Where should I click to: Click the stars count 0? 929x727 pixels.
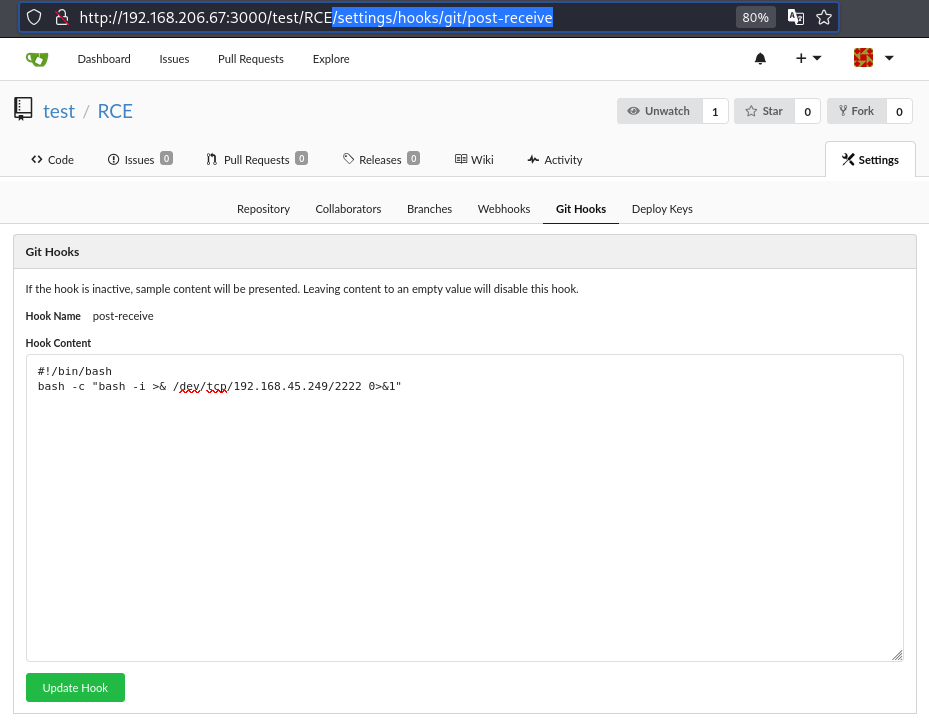[x=807, y=111]
